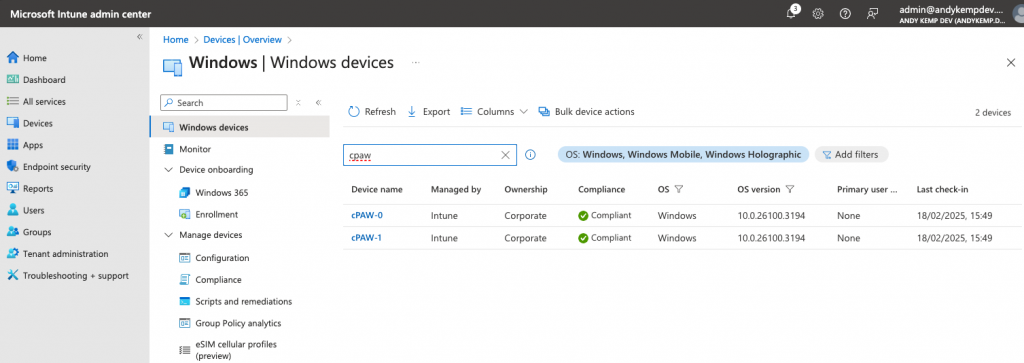Collapse the left navigation with the double chevron
Screen dimensions: 1024x363
(139, 37)
